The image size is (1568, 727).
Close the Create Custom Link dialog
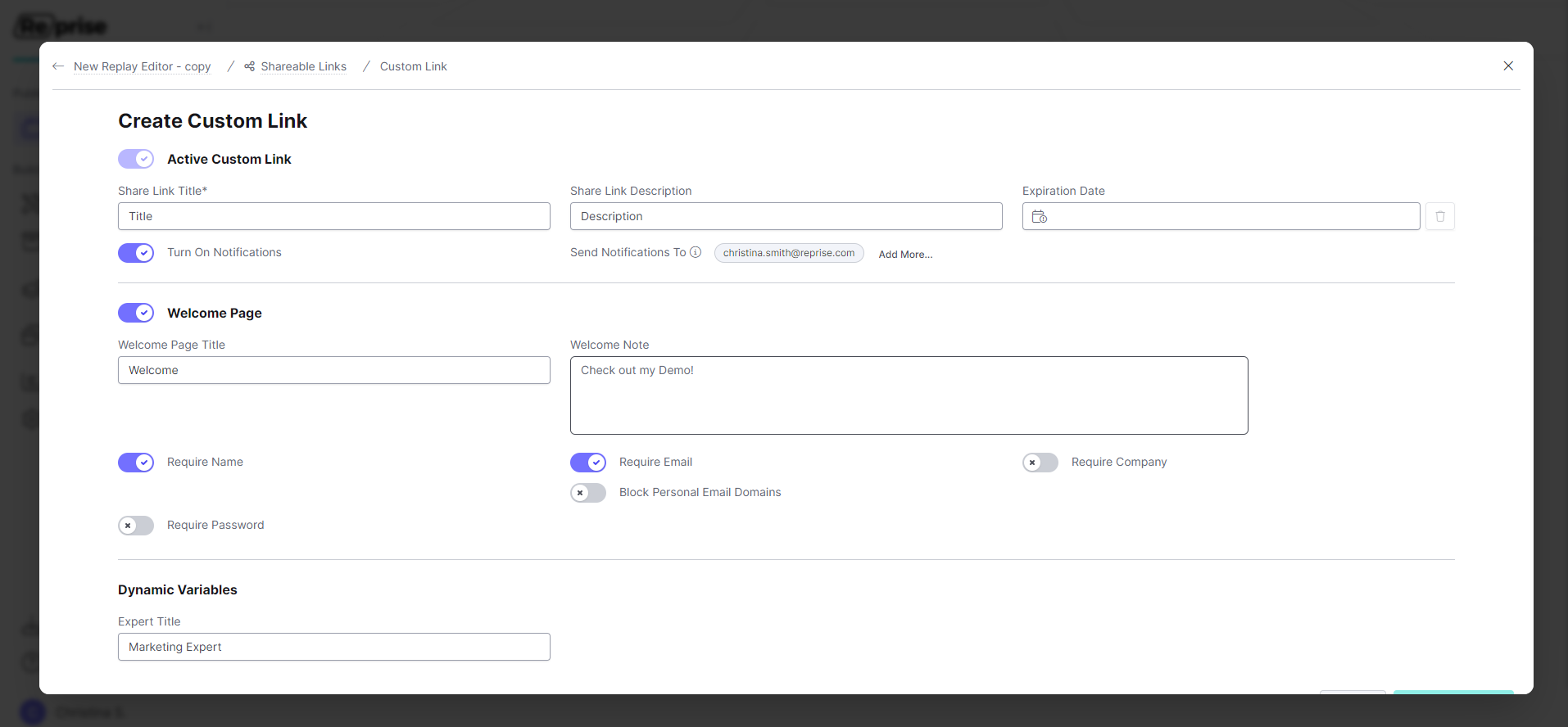click(x=1508, y=65)
